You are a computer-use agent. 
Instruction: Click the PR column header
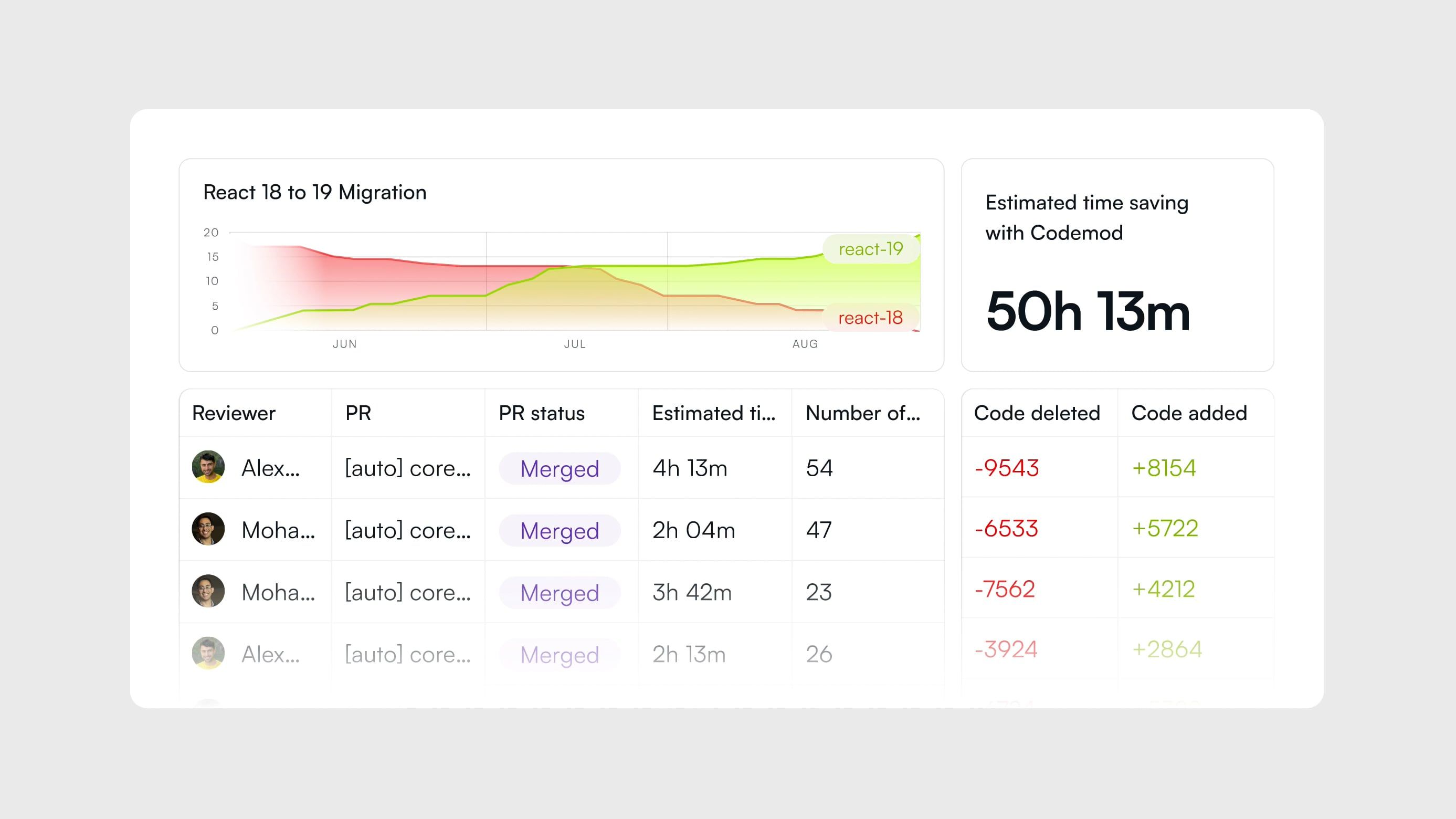358,413
